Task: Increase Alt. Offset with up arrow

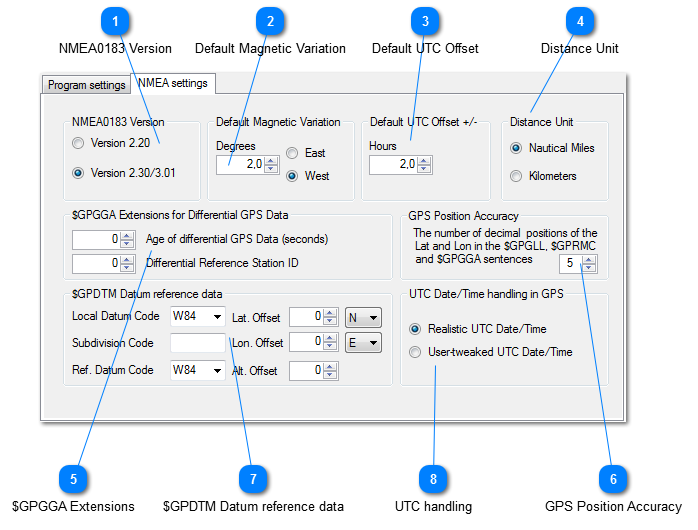Action: pos(330,367)
